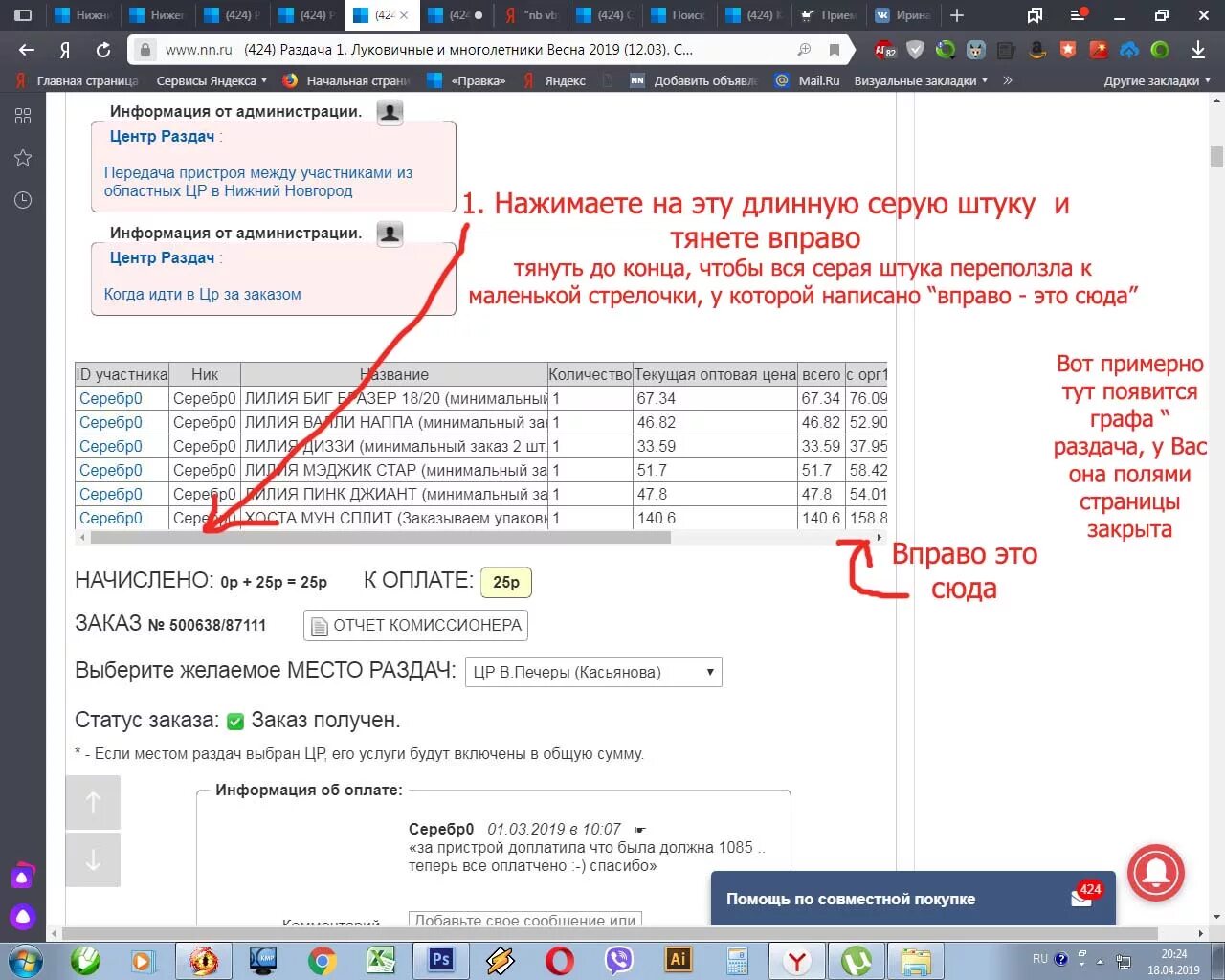Click the AdGuard extension icon with badge 82
The width and height of the screenshot is (1225, 980).
click(x=885, y=50)
